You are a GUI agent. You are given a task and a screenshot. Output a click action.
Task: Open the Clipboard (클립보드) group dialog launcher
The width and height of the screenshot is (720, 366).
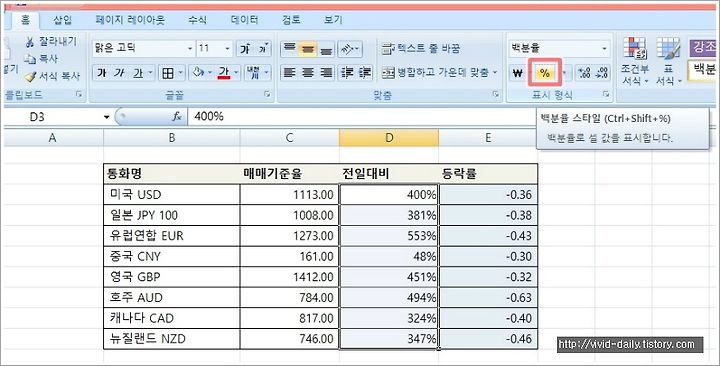[x=79, y=95]
